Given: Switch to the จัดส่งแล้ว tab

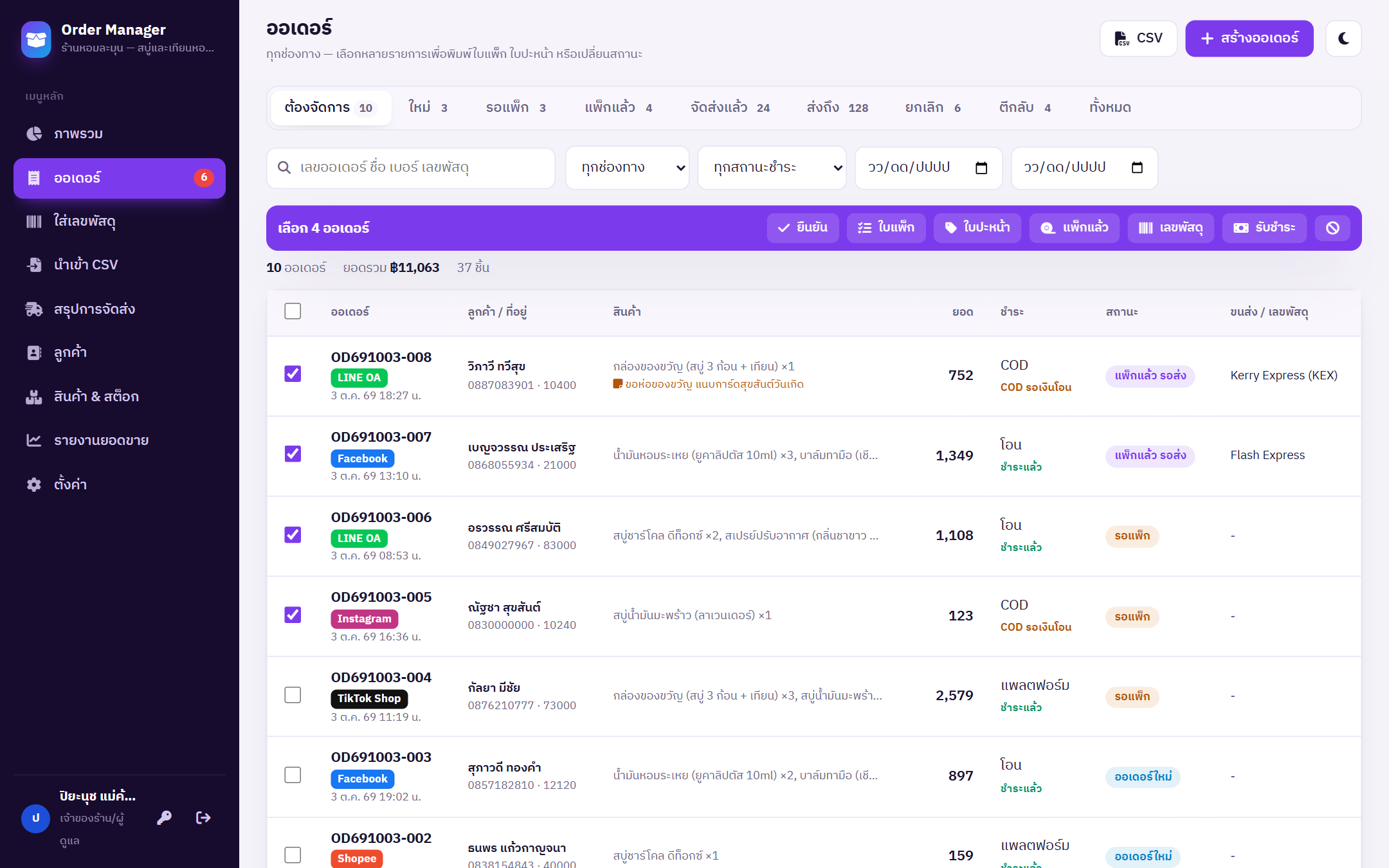Looking at the screenshot, I should (x=730, y=107).
